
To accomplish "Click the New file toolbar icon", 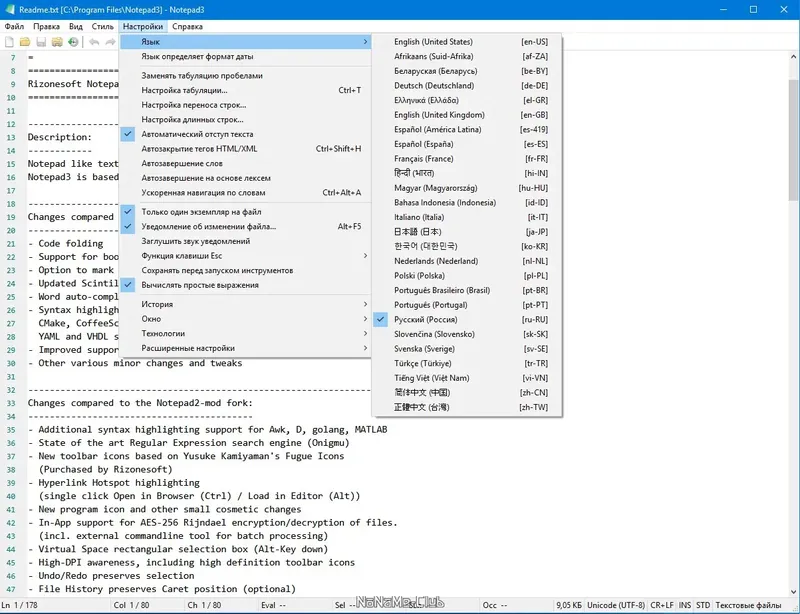I will tap(9, 42).
